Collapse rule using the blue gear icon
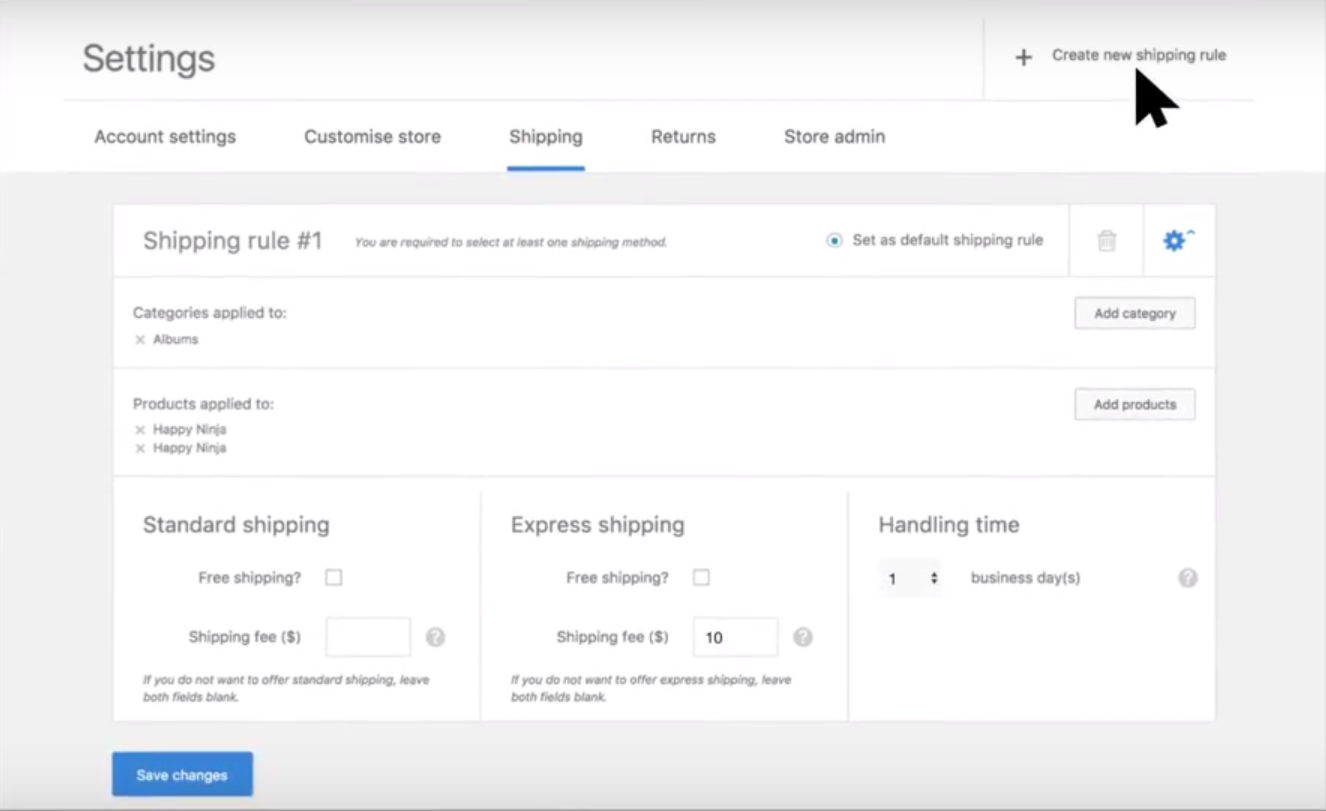 pyautogui.click(x=1178, y=240)
